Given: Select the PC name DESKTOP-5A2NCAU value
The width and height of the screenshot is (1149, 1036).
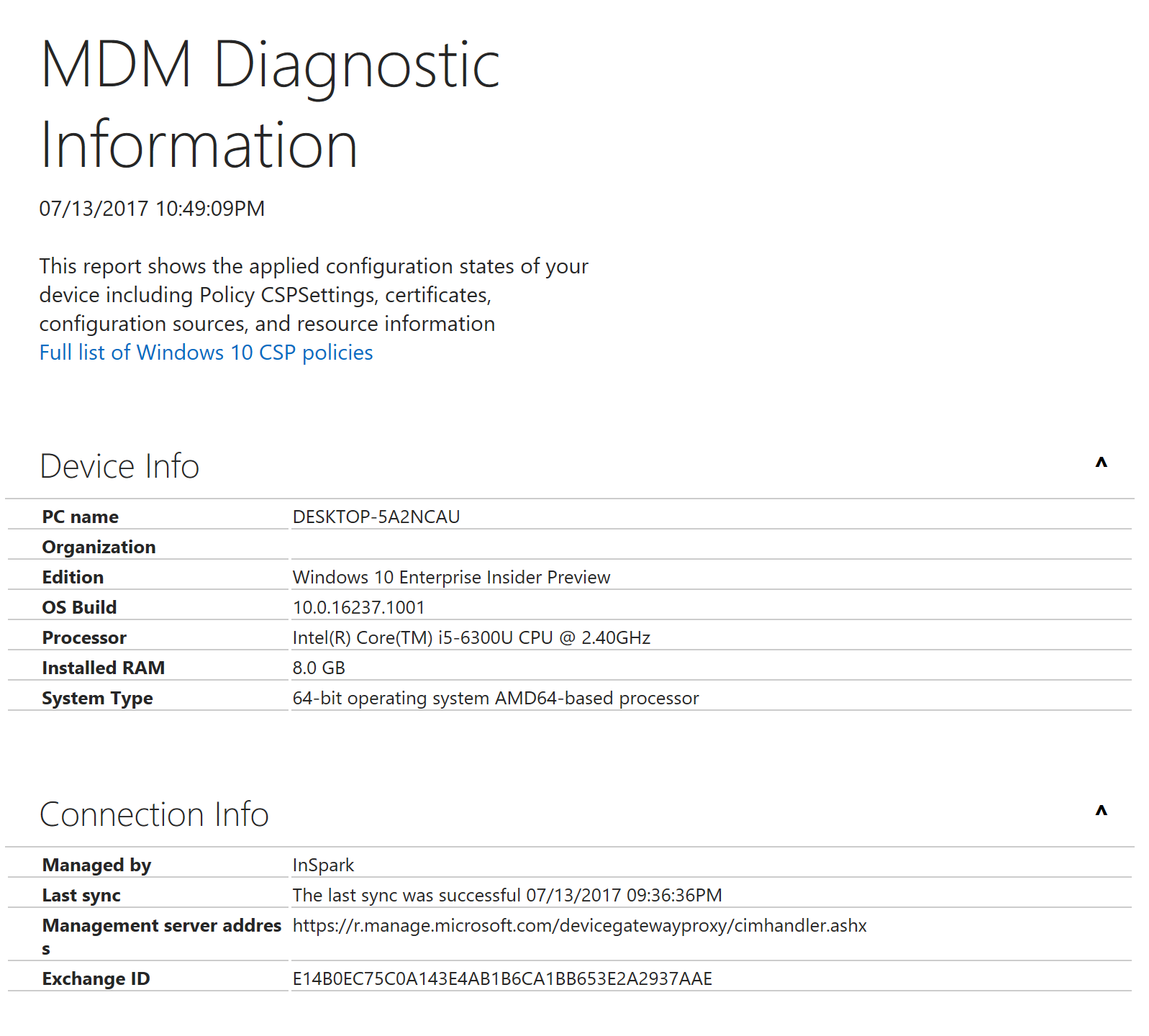Looking at the screenshot, I should tap(377, 516).
